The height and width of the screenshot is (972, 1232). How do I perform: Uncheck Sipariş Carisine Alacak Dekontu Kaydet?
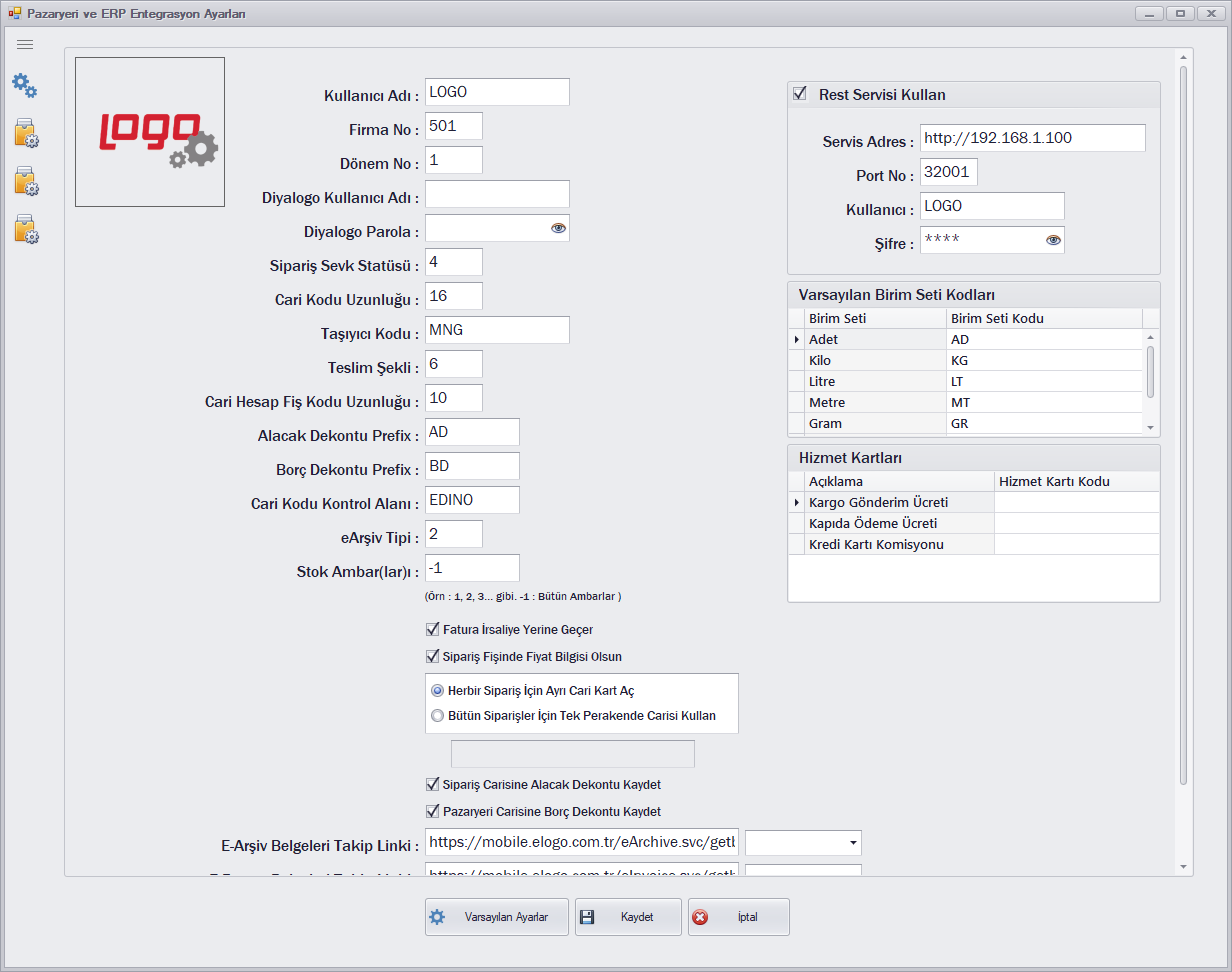click(x=433, y=785)
